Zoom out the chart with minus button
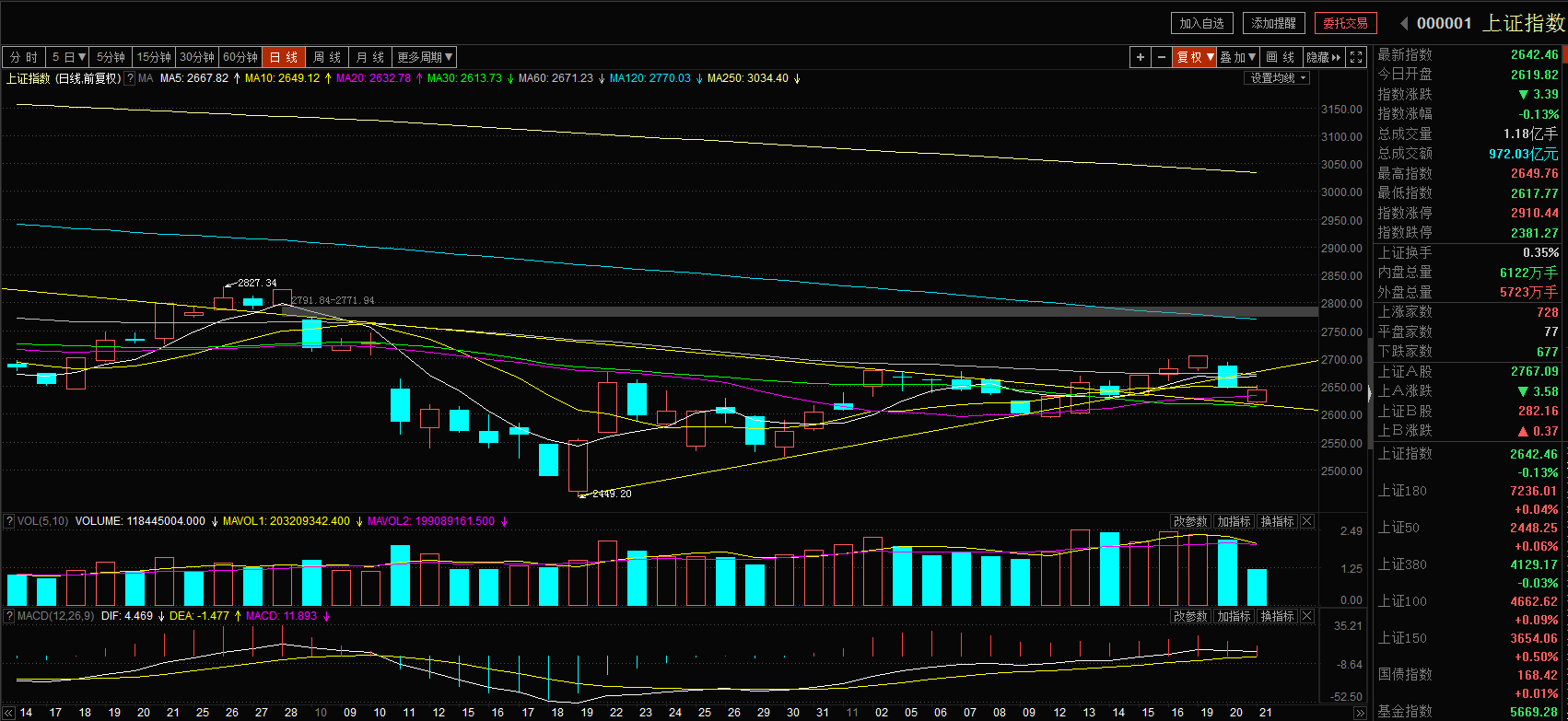The height and width of the screenshot is (721, 1568). click(x=1162, y=57)
